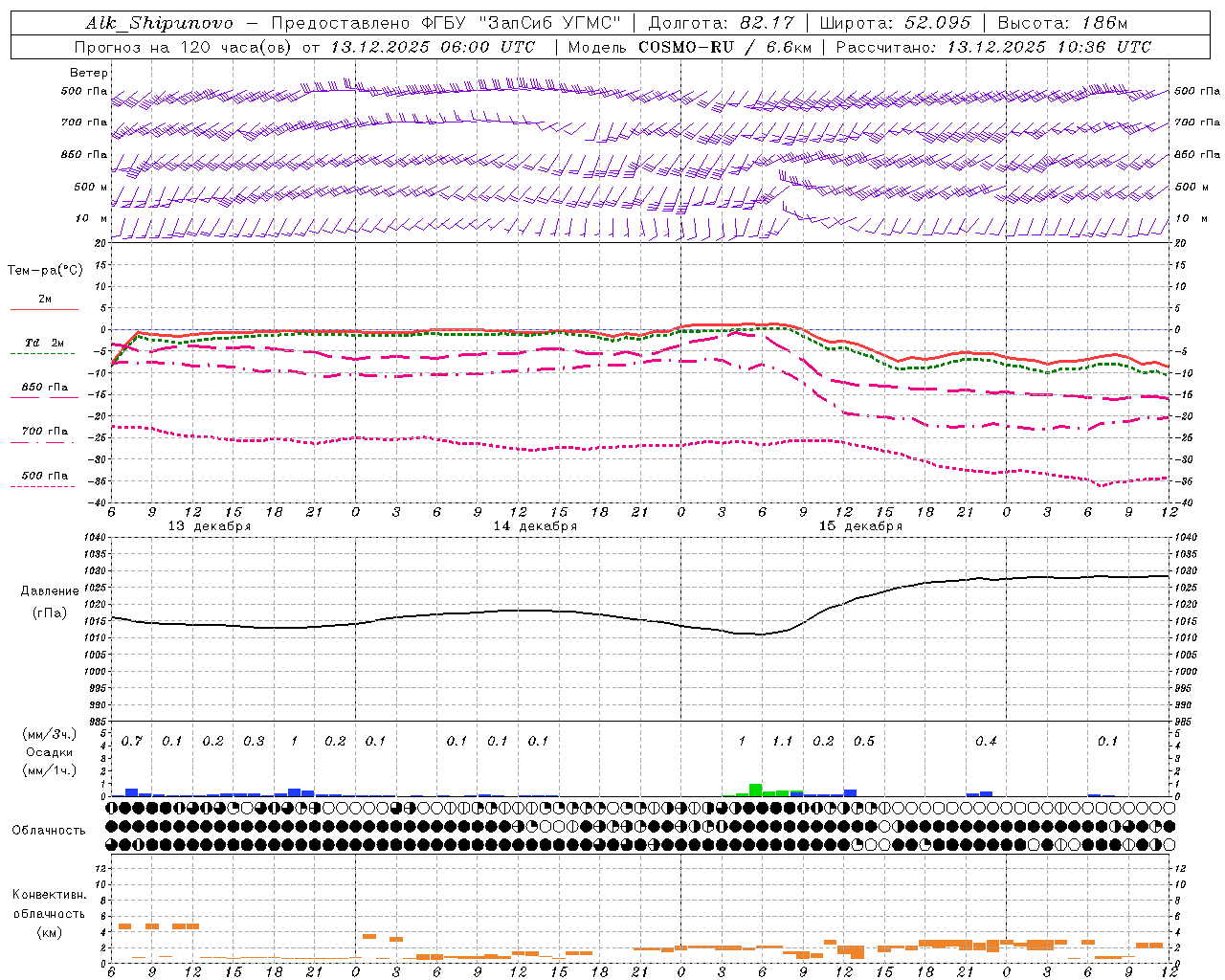The height and width of the screenshot is (980, 1225).
Task: Click the red 2м temperature legend line
Action: tap(44, 309)
